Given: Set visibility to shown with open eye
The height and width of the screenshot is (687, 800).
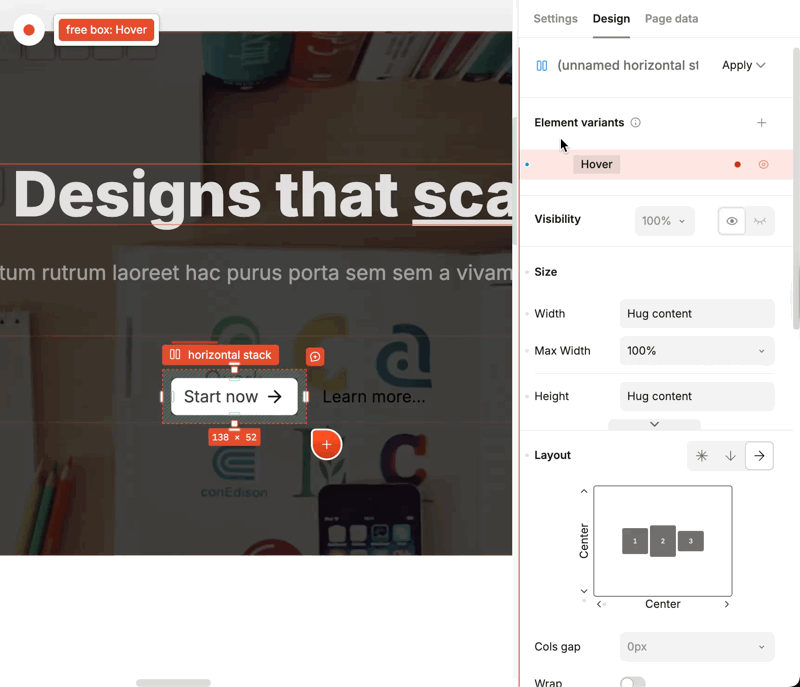Looking at the screenshot, I should [732, 221].
